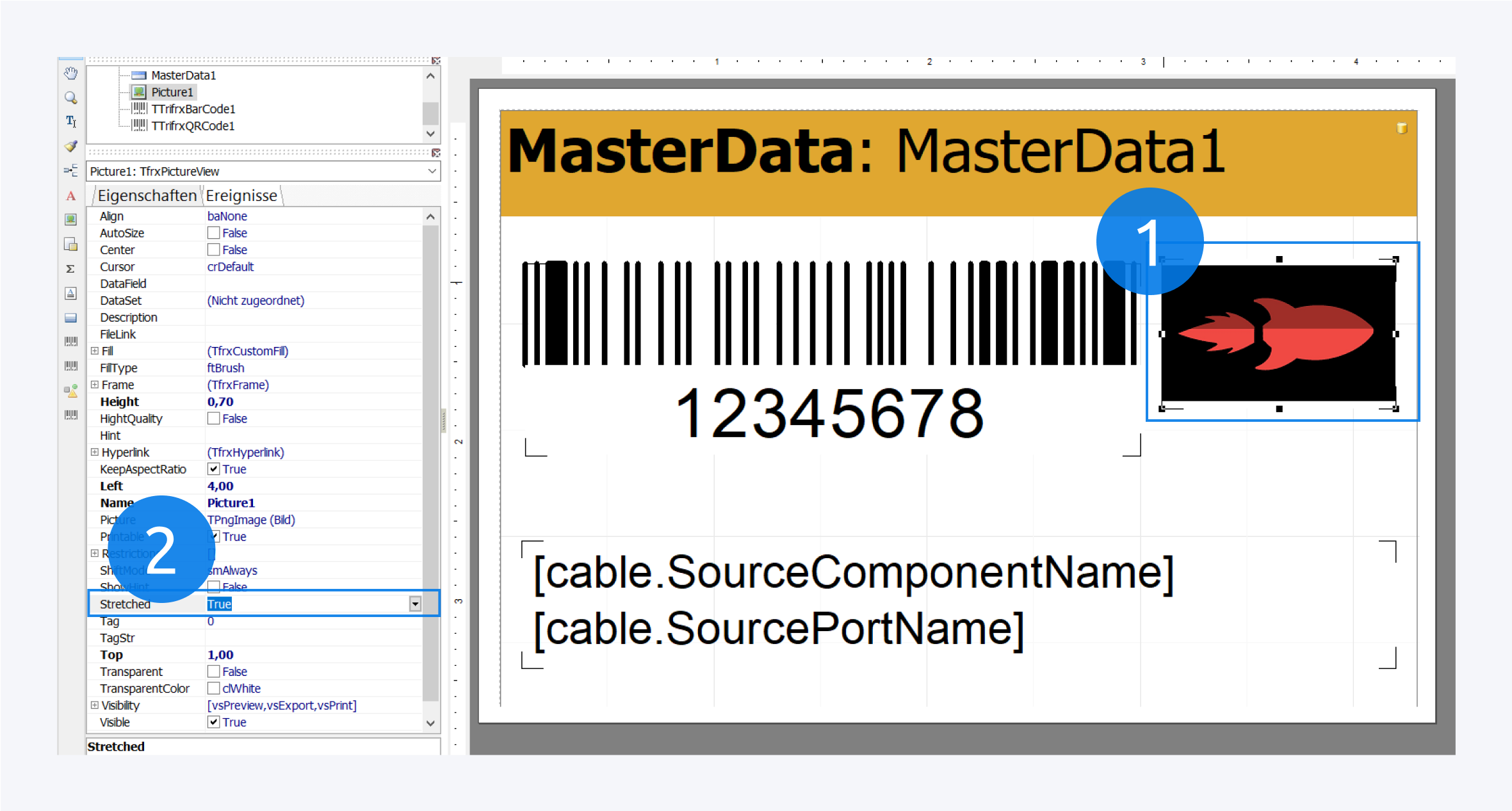Switch to the Ereignisse tab

pyautogui.click(x=241, y=196)
